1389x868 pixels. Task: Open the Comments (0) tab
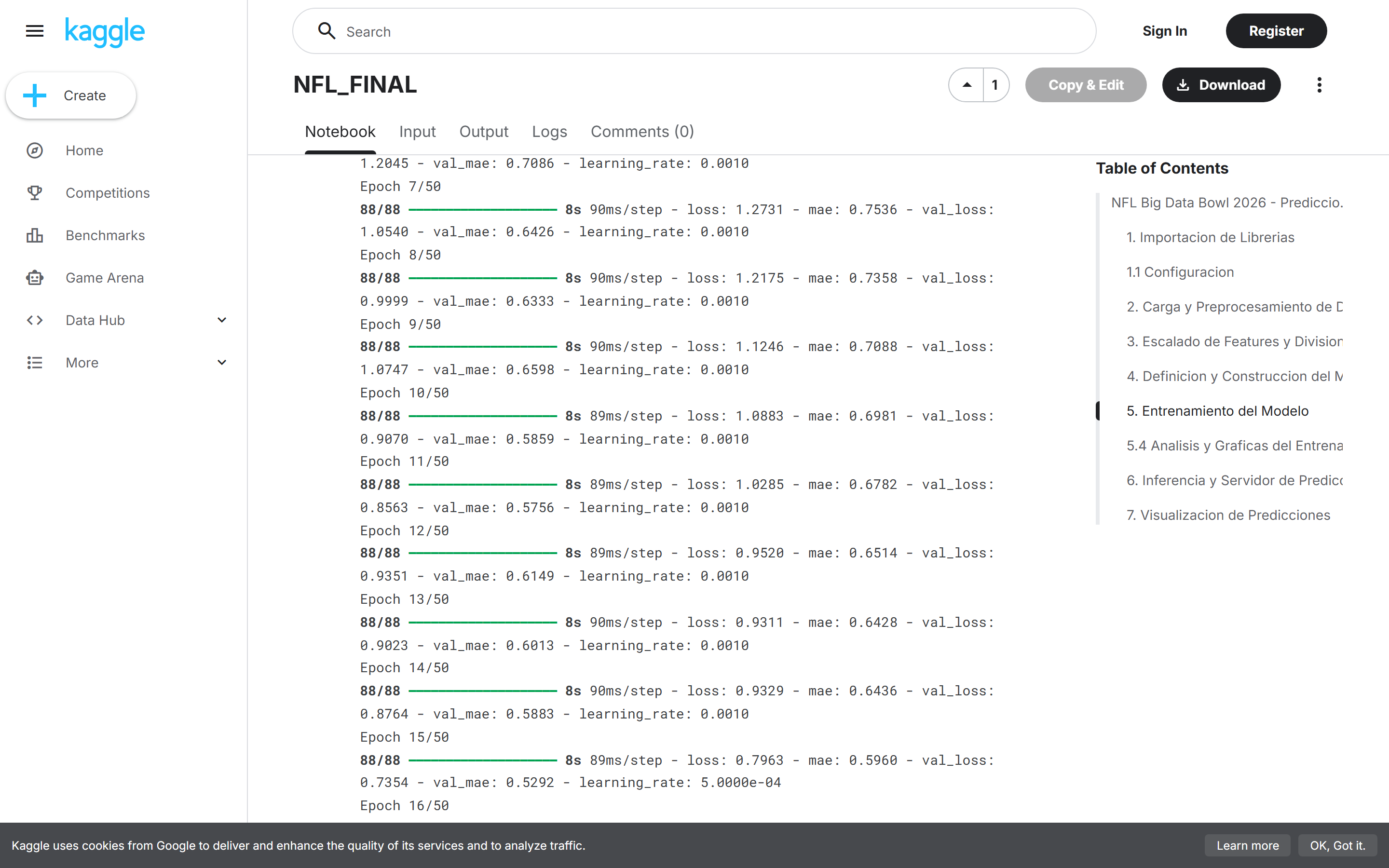point(642,132)
